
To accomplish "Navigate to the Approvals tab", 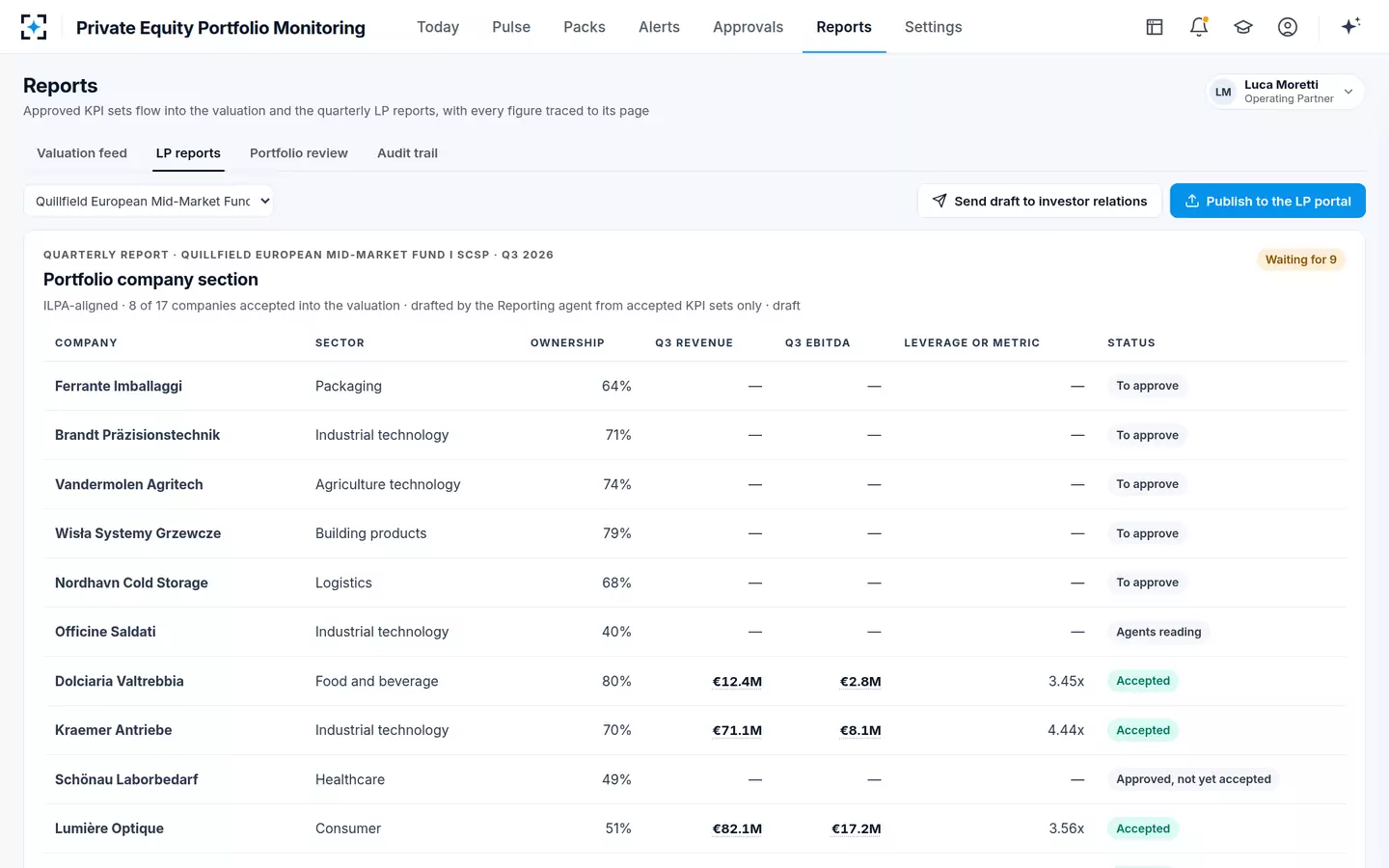I will click(749, 27).
